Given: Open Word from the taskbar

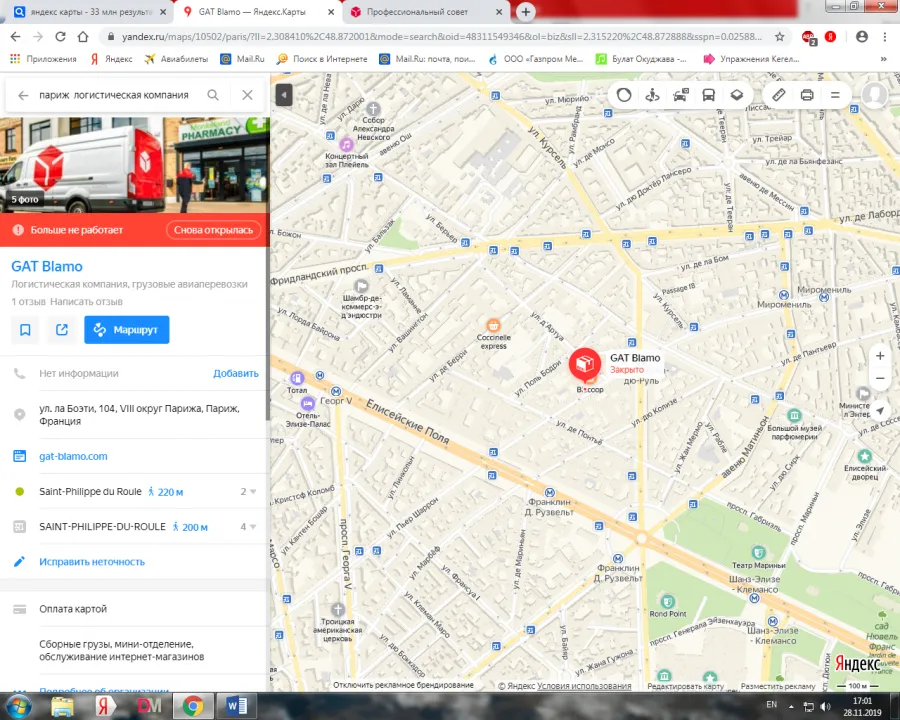Looking at the screenshot, I should coord(236,706).
